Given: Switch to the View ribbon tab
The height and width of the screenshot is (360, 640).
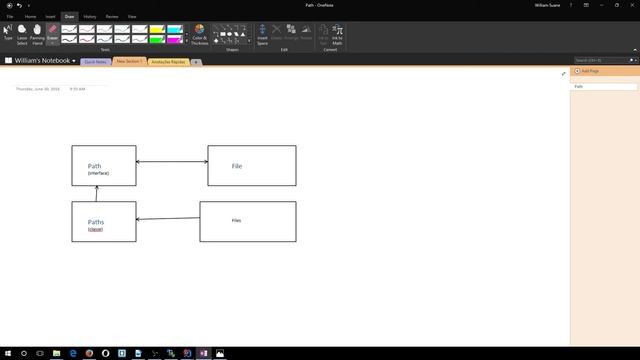Looking at the screenshot, I should (x=132, y=17).
